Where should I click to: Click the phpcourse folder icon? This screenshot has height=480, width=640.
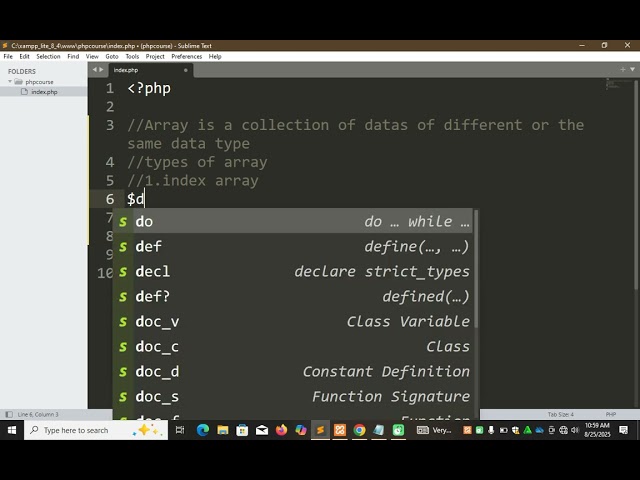(x=18, y=82)
